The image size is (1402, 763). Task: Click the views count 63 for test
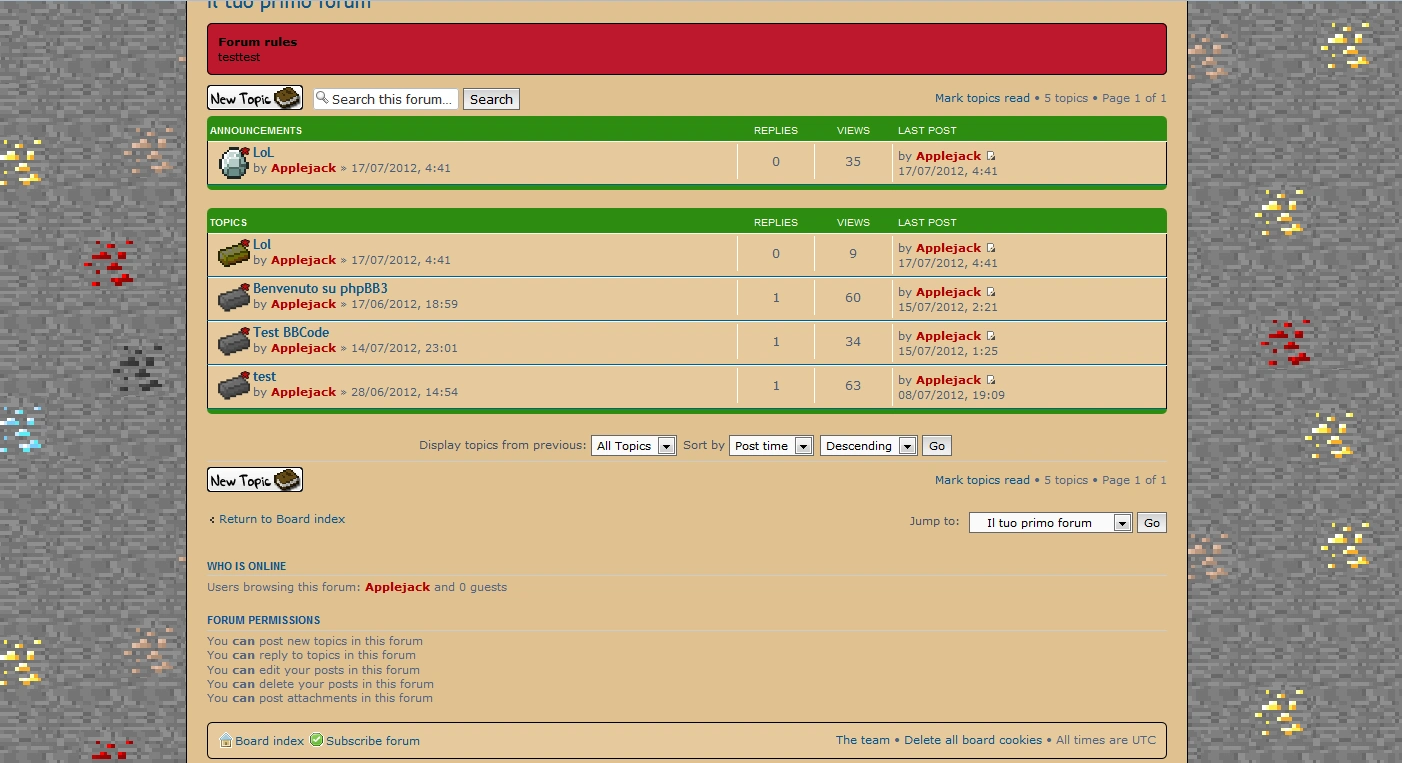point(853,386)
